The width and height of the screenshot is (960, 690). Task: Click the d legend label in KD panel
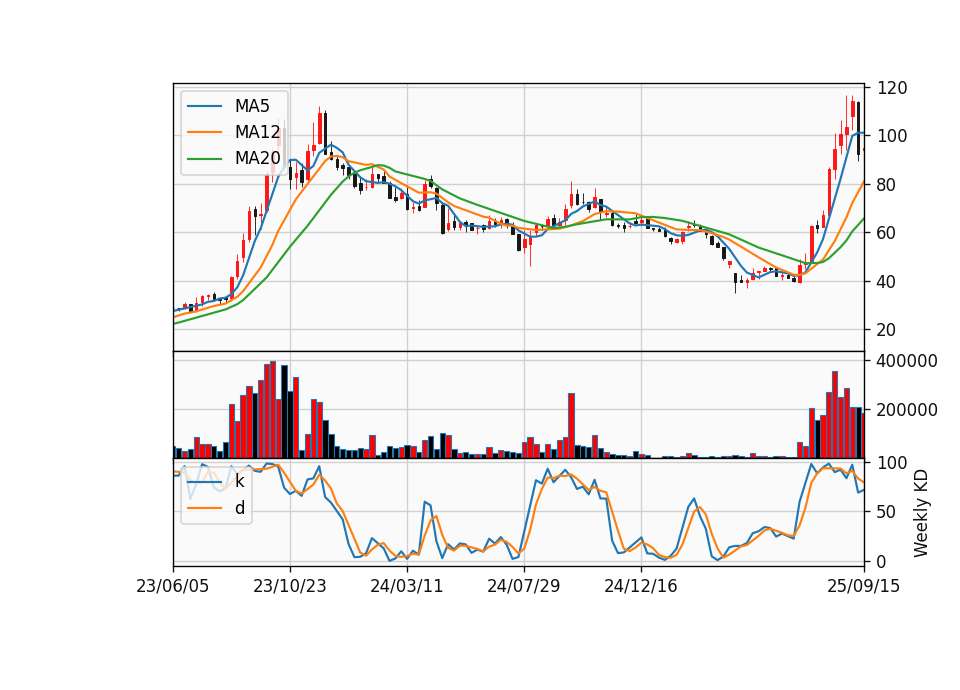(239, 508)
